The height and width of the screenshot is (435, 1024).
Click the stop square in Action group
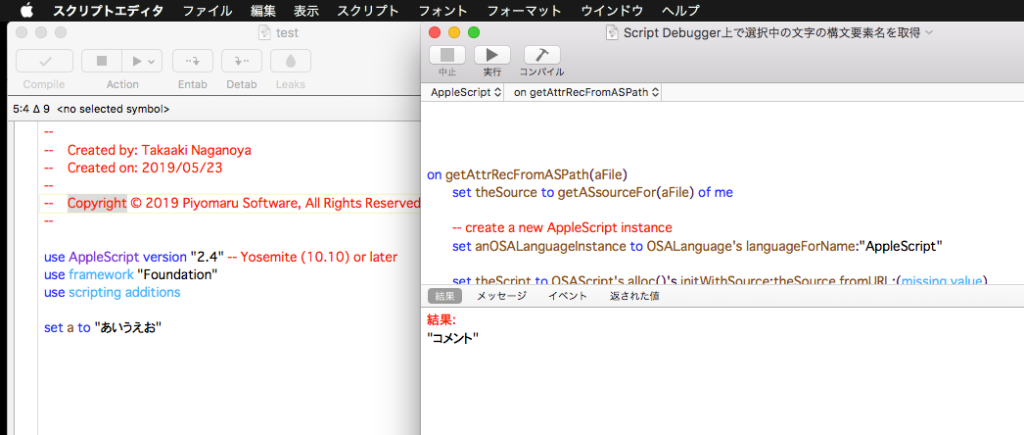point(101,61)
